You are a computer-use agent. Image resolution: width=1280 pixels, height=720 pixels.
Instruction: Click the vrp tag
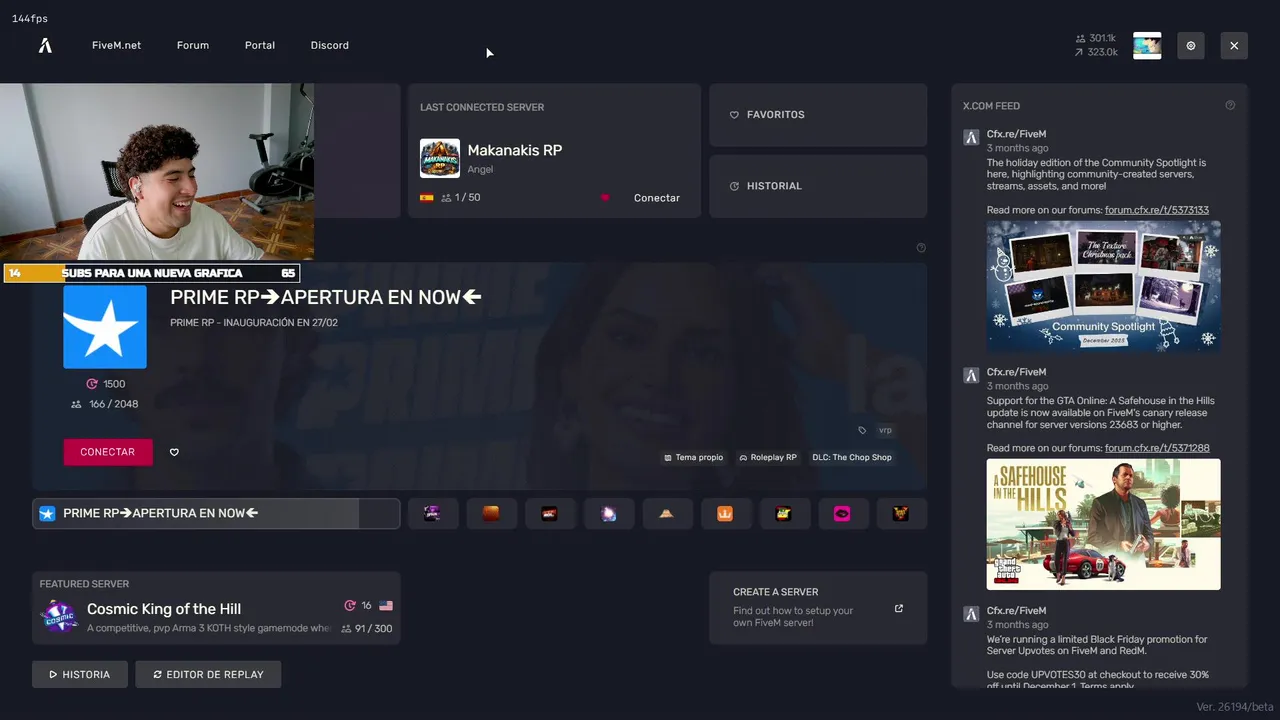tap(885, 430)
